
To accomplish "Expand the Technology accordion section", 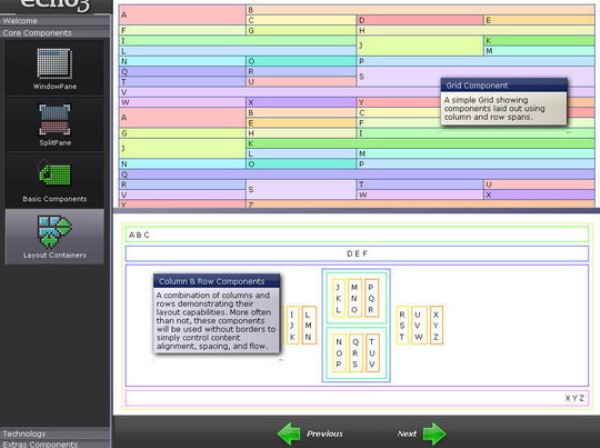I will 55,434.
